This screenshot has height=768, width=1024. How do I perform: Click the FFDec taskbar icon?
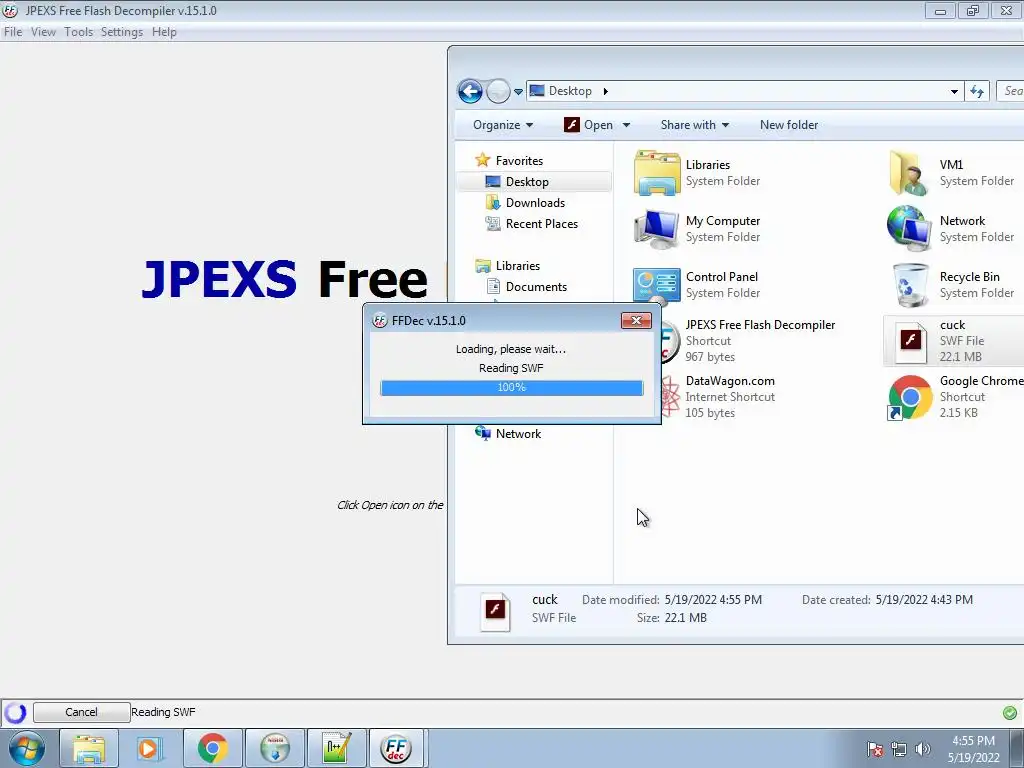coord(396,748)
